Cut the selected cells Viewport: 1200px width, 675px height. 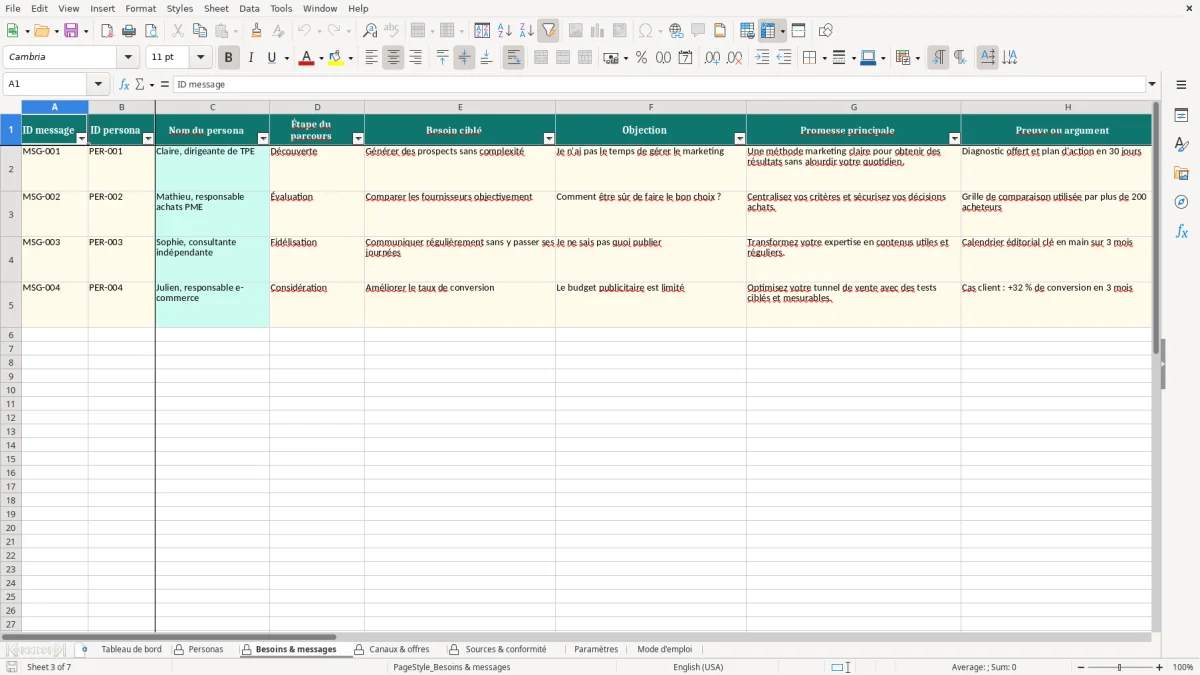pos(178,31)
